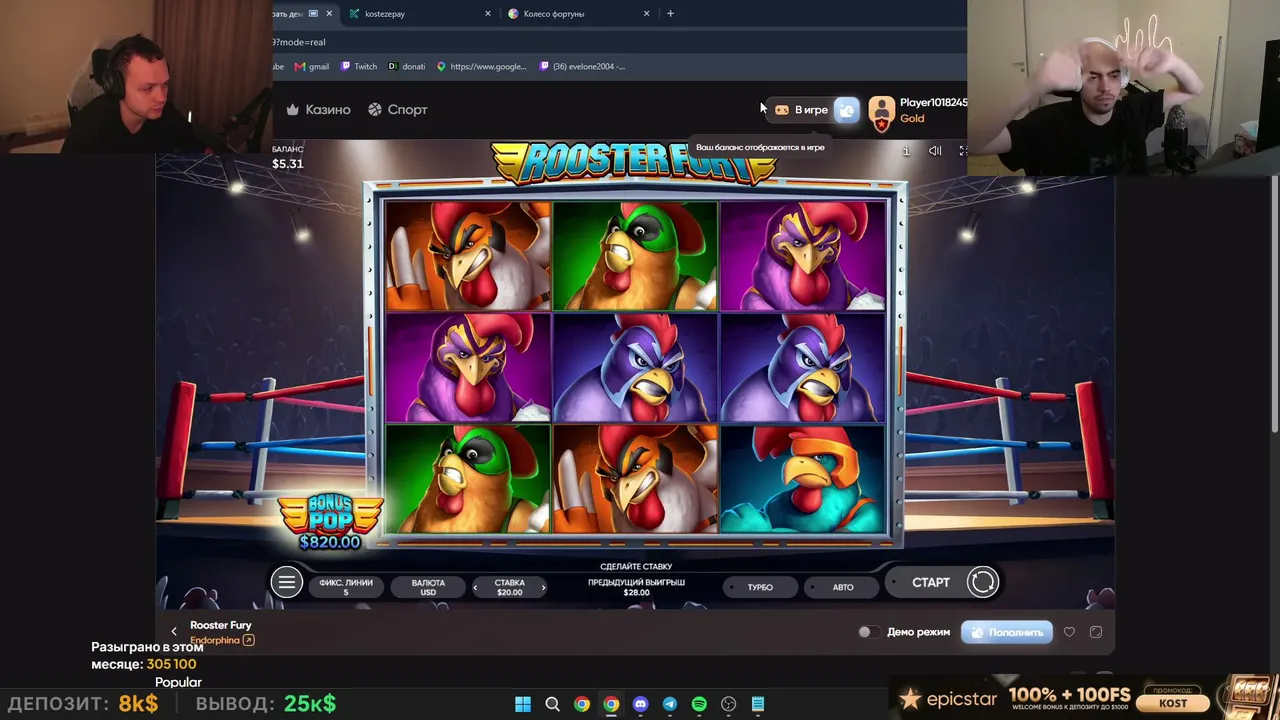
Task: Open the donati bookmark
Action: (x=407, y=67)
